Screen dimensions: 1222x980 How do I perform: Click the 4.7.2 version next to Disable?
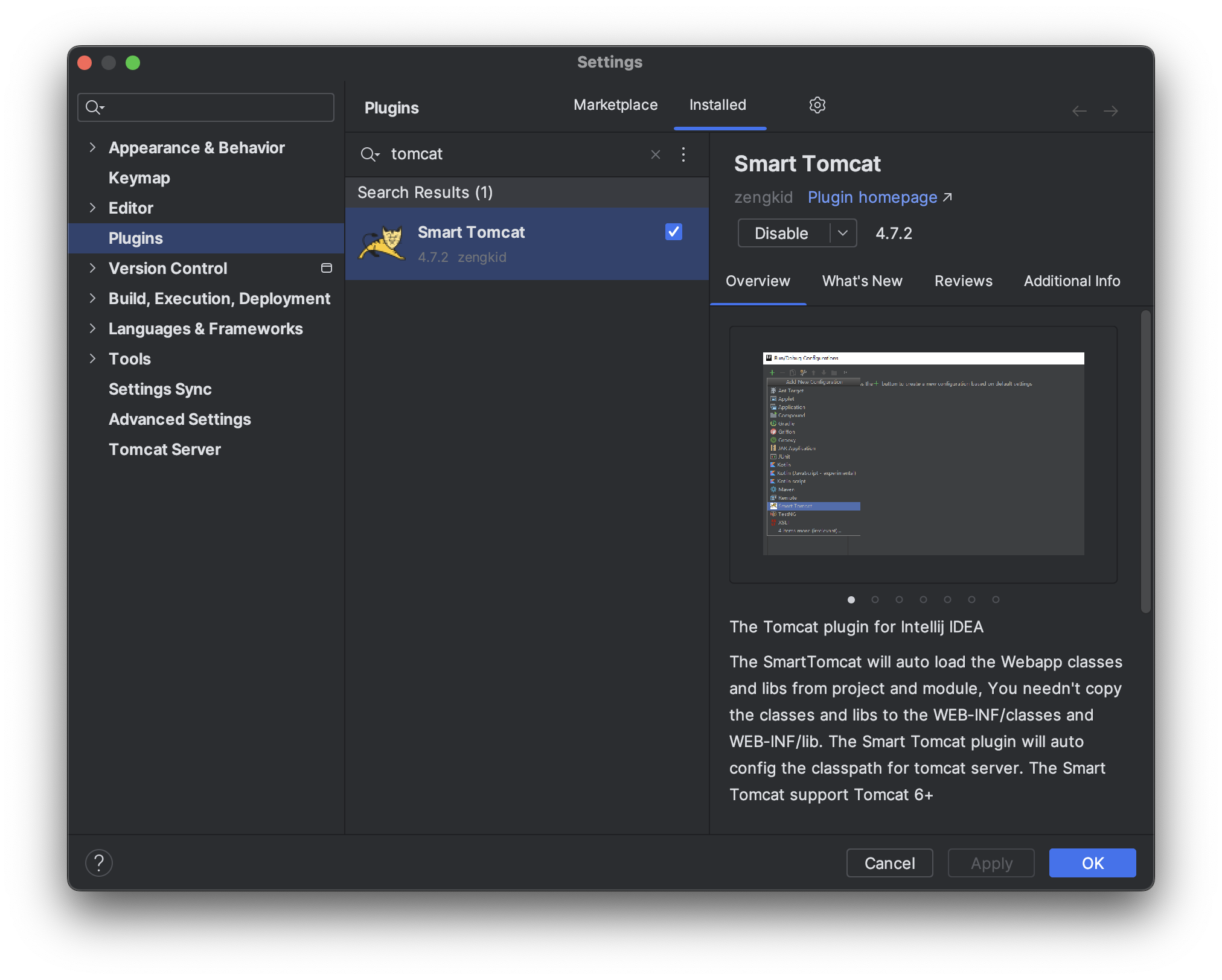[894, 234]
